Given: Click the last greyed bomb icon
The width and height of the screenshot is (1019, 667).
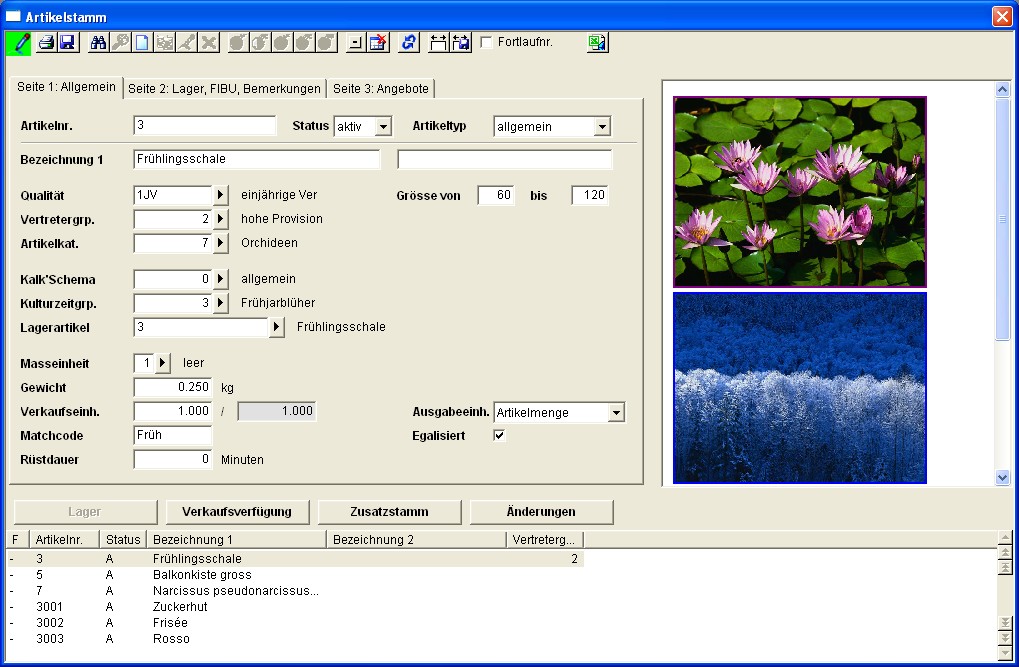Looking at the screenshot, I should [x=326, y=43].
